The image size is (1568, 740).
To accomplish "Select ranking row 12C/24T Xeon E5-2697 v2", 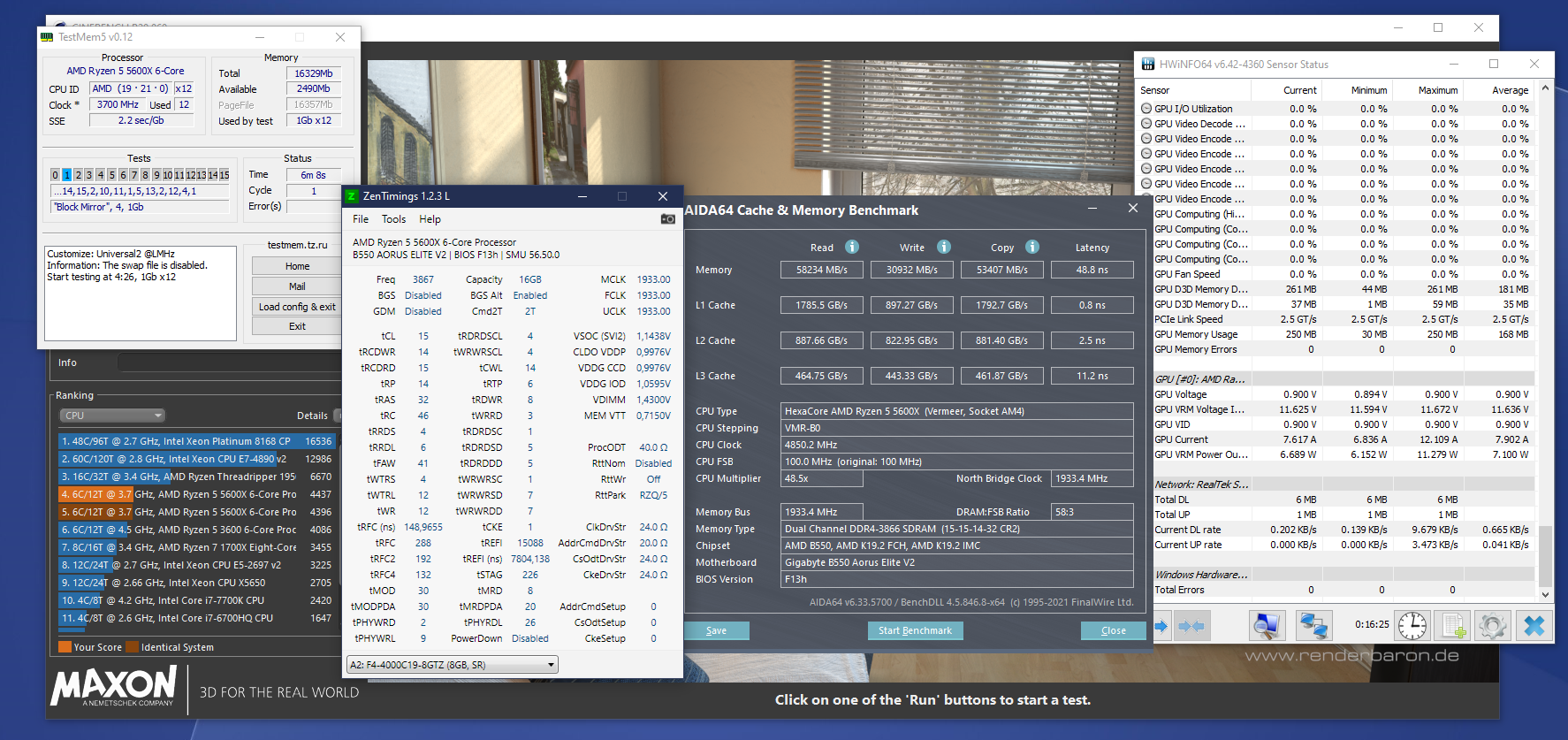I will tap(196, 565).
